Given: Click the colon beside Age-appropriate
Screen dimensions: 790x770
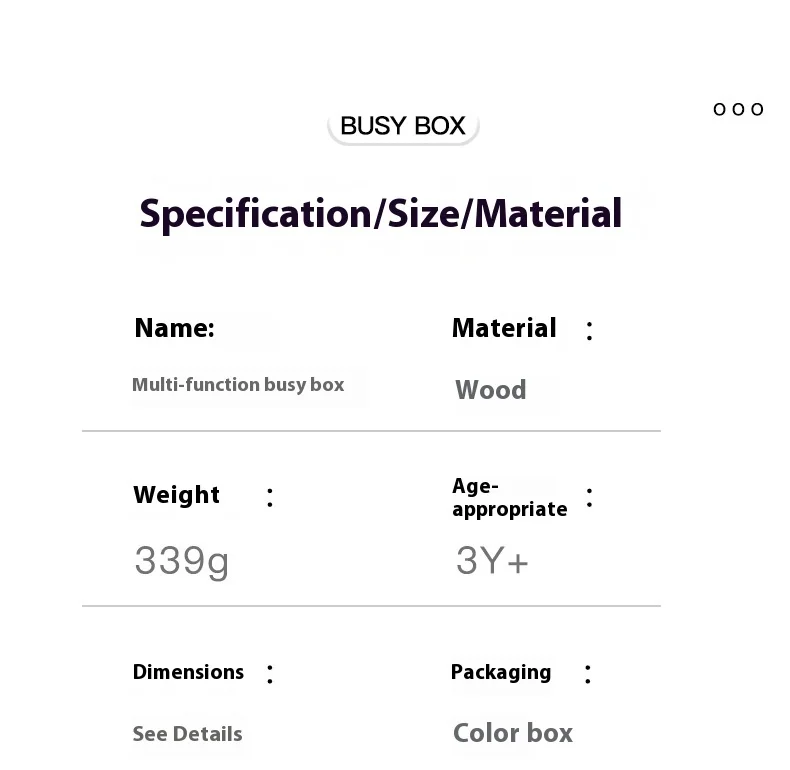Looking at the screenshot, I should [x=589, y=498].
